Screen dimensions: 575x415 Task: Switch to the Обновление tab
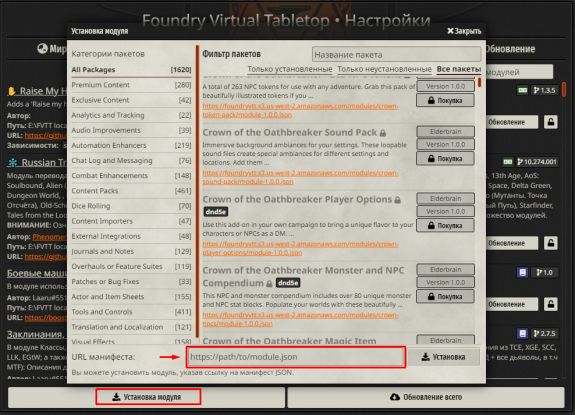(510, 49)
